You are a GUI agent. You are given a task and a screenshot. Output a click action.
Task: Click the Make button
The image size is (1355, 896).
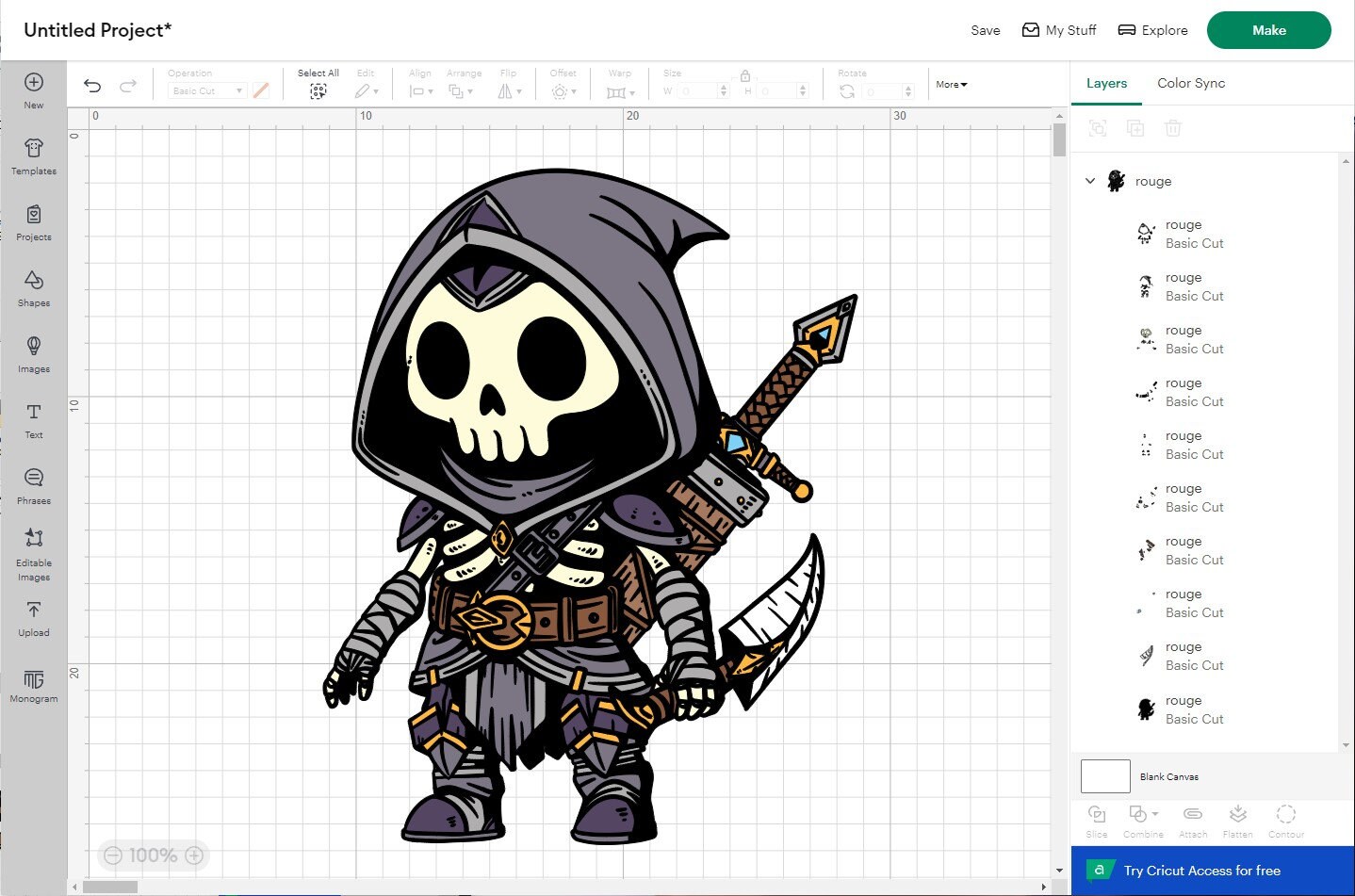tap(1268, 29)
